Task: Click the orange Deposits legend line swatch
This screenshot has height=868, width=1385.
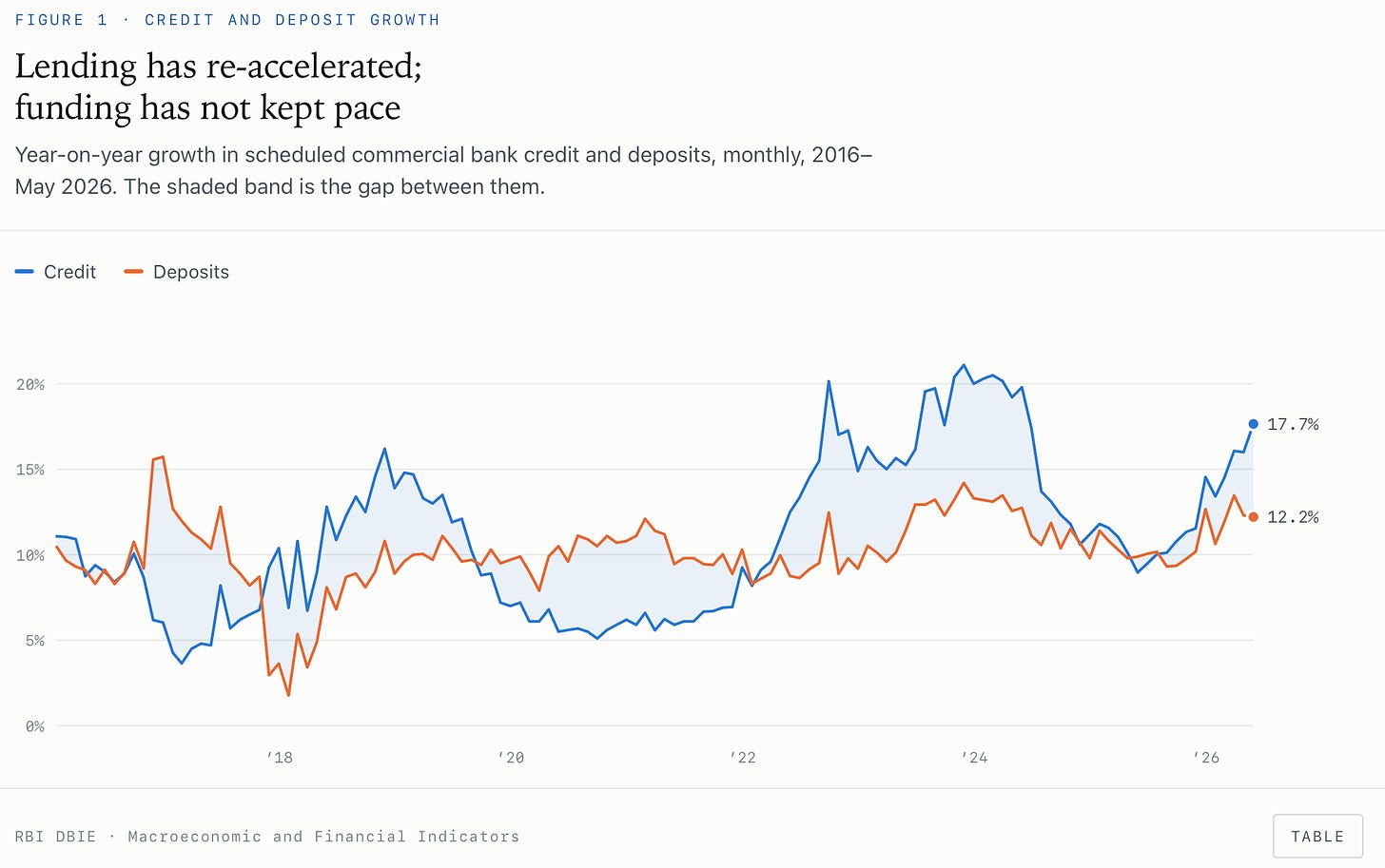Action: [x=134, y=272]
